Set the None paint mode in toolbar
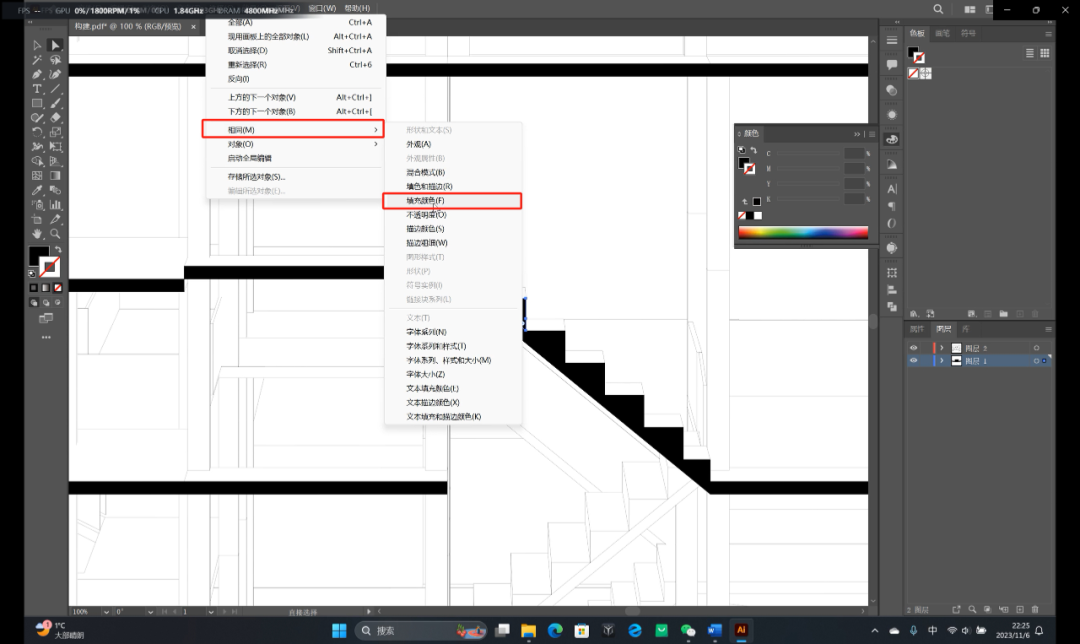 (x=58, y=287)
